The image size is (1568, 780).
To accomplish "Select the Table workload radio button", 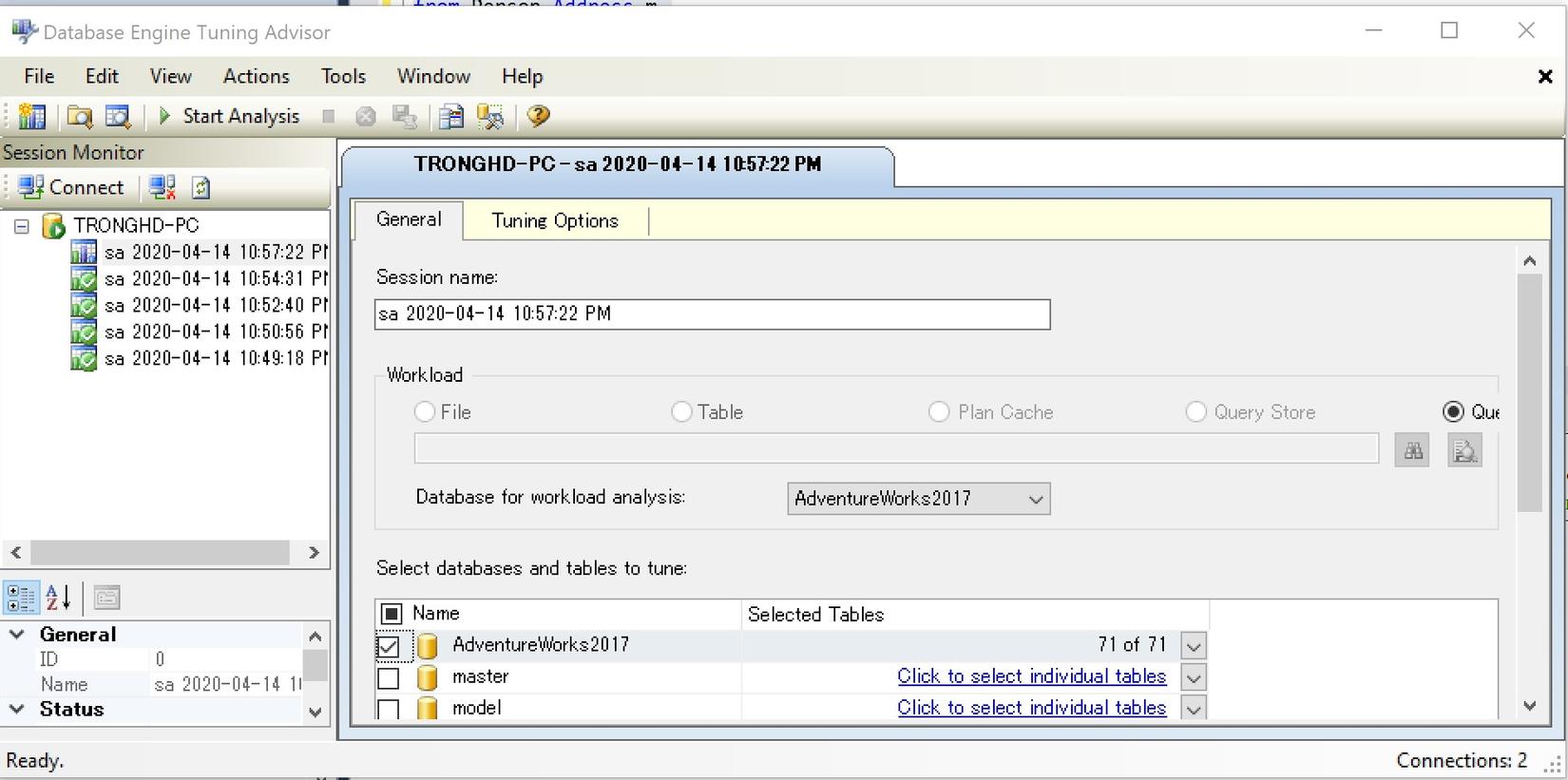I will coord(681,412).
